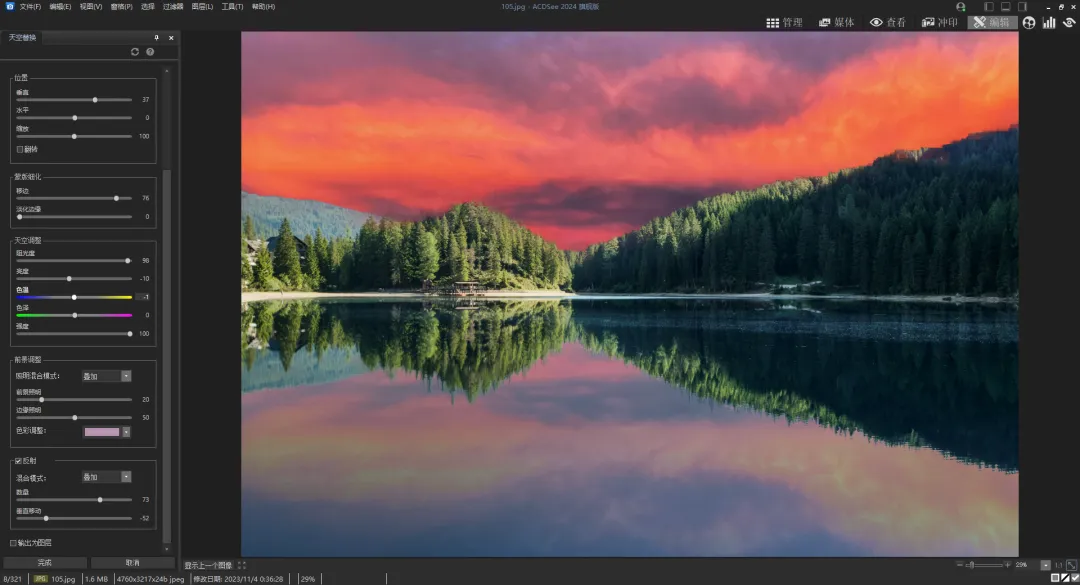Click the zoom-out minus icon at bottom right
The height and width of the screenshot is (585, 1080).
pyautogui.click(x=959, y=565)
